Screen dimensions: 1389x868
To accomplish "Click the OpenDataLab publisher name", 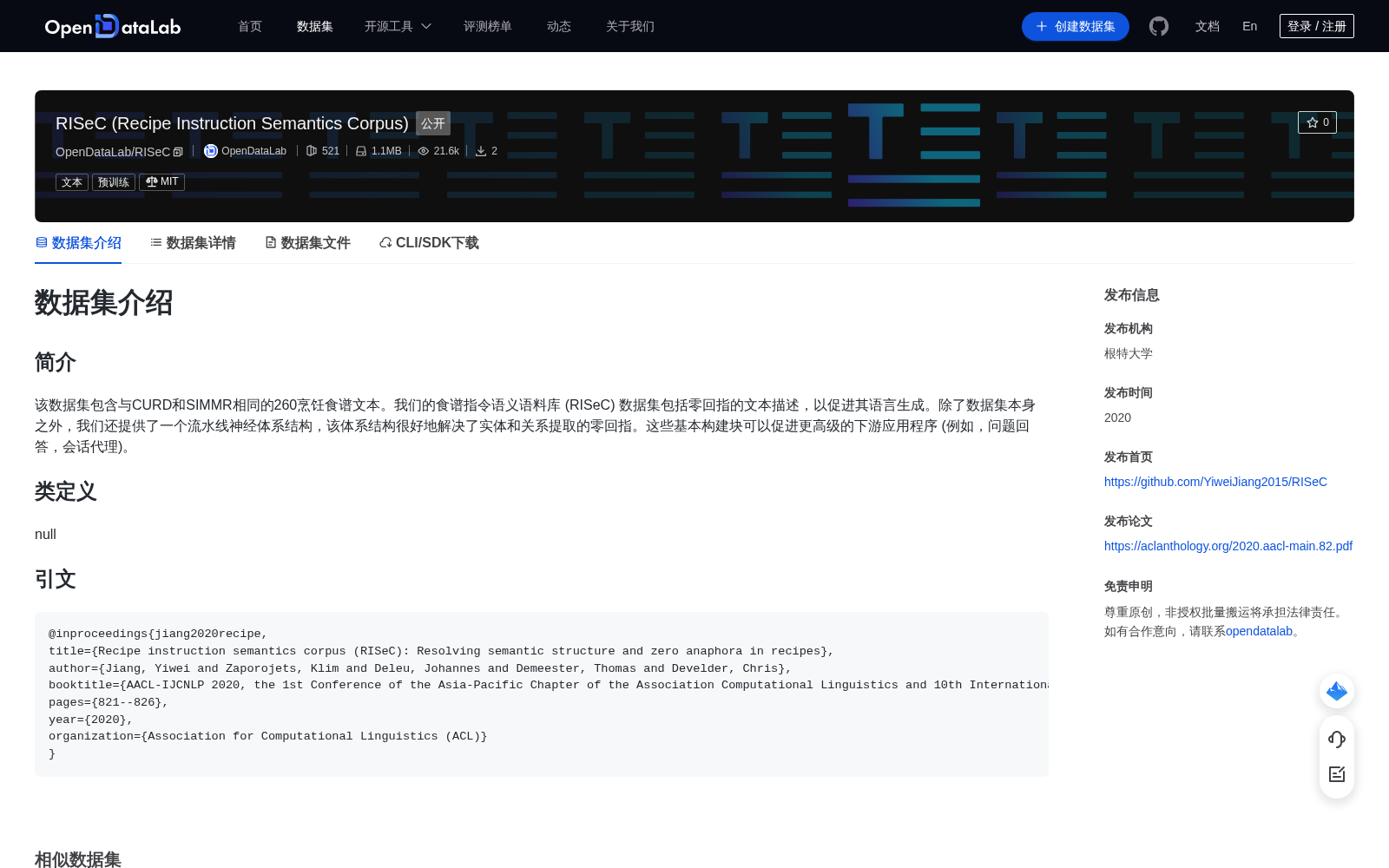I will pos(253,151).
